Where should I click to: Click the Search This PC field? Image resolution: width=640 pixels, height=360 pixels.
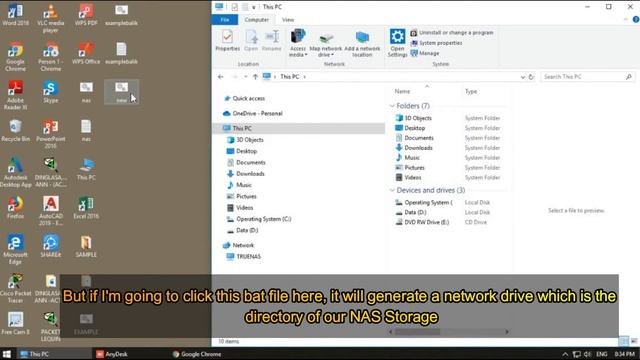click(587, 77)
